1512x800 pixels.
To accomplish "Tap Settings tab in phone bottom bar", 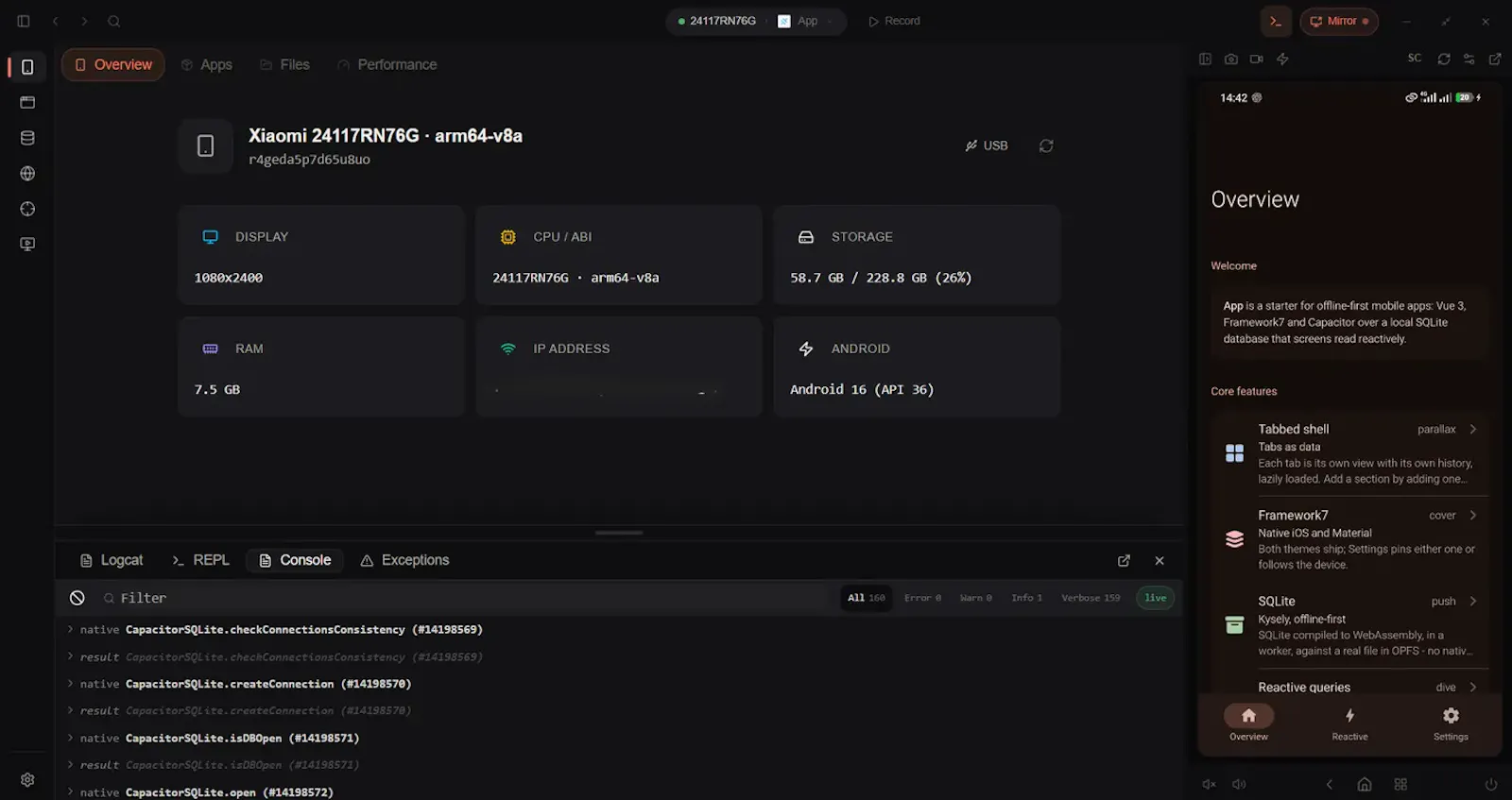I will [x=1451, y=723].
